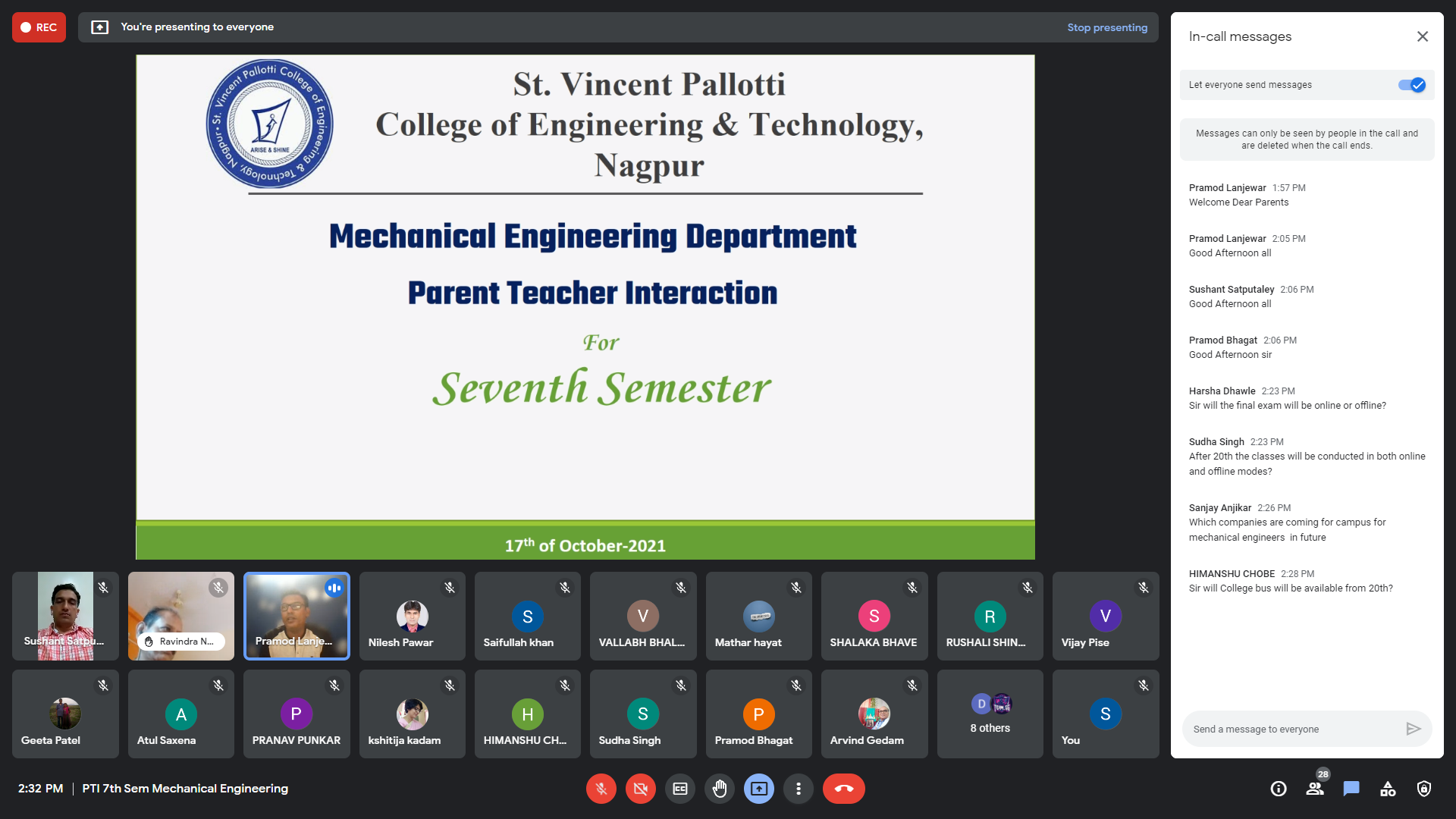Screen dimensions: 1456x819
Task: Click meeting name PTI 7th Sem Mechanical Engineering
Action: pyautogui.click(x=185, y=789)
